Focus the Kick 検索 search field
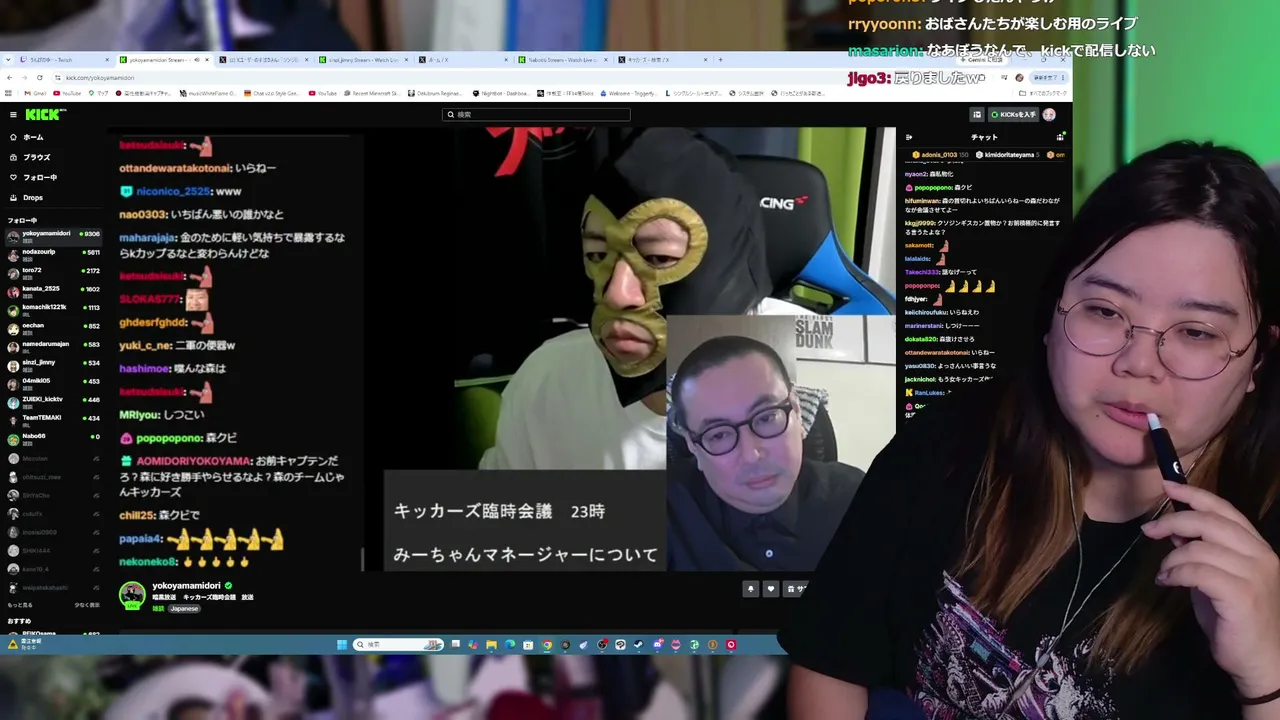 point(537,115)
